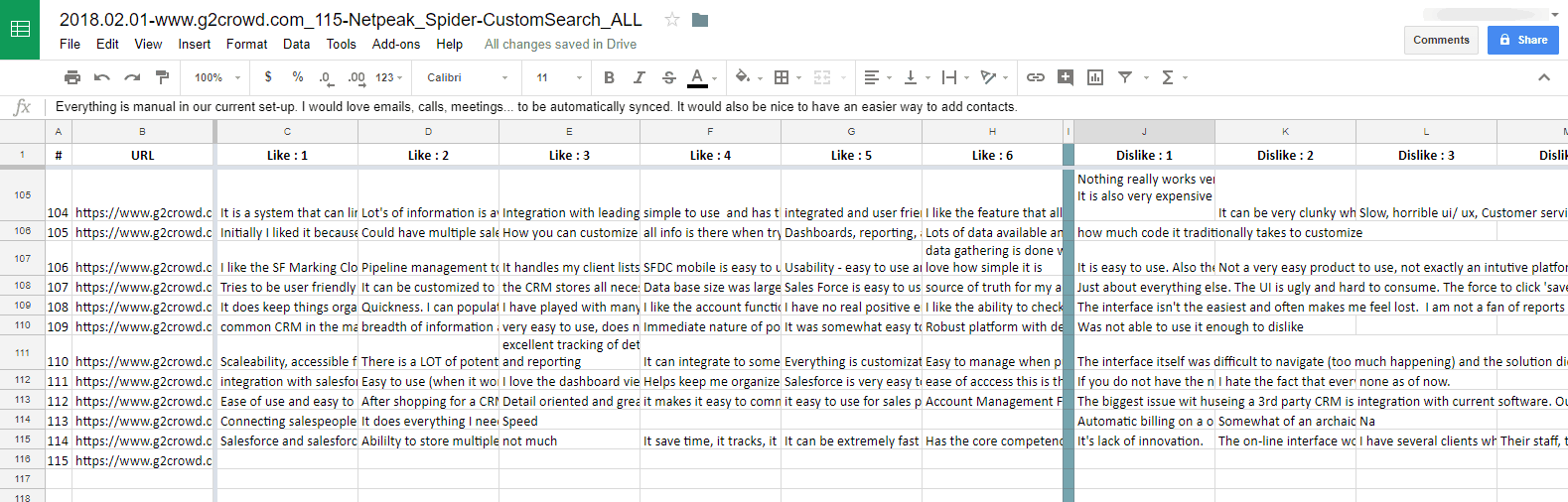This screenshot has height=502, width=1568.
Task: Apply strikethrough formatting
Action: tap(668, 77)
